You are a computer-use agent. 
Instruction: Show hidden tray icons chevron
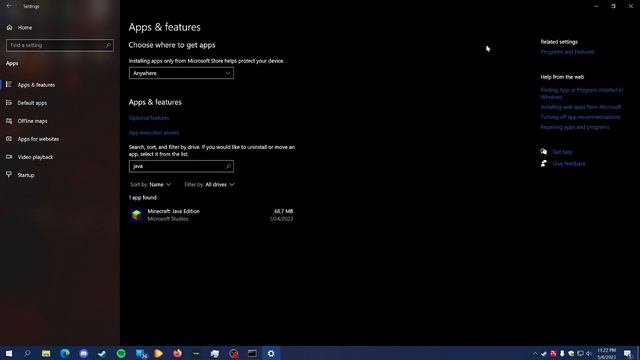click(535, 353)
